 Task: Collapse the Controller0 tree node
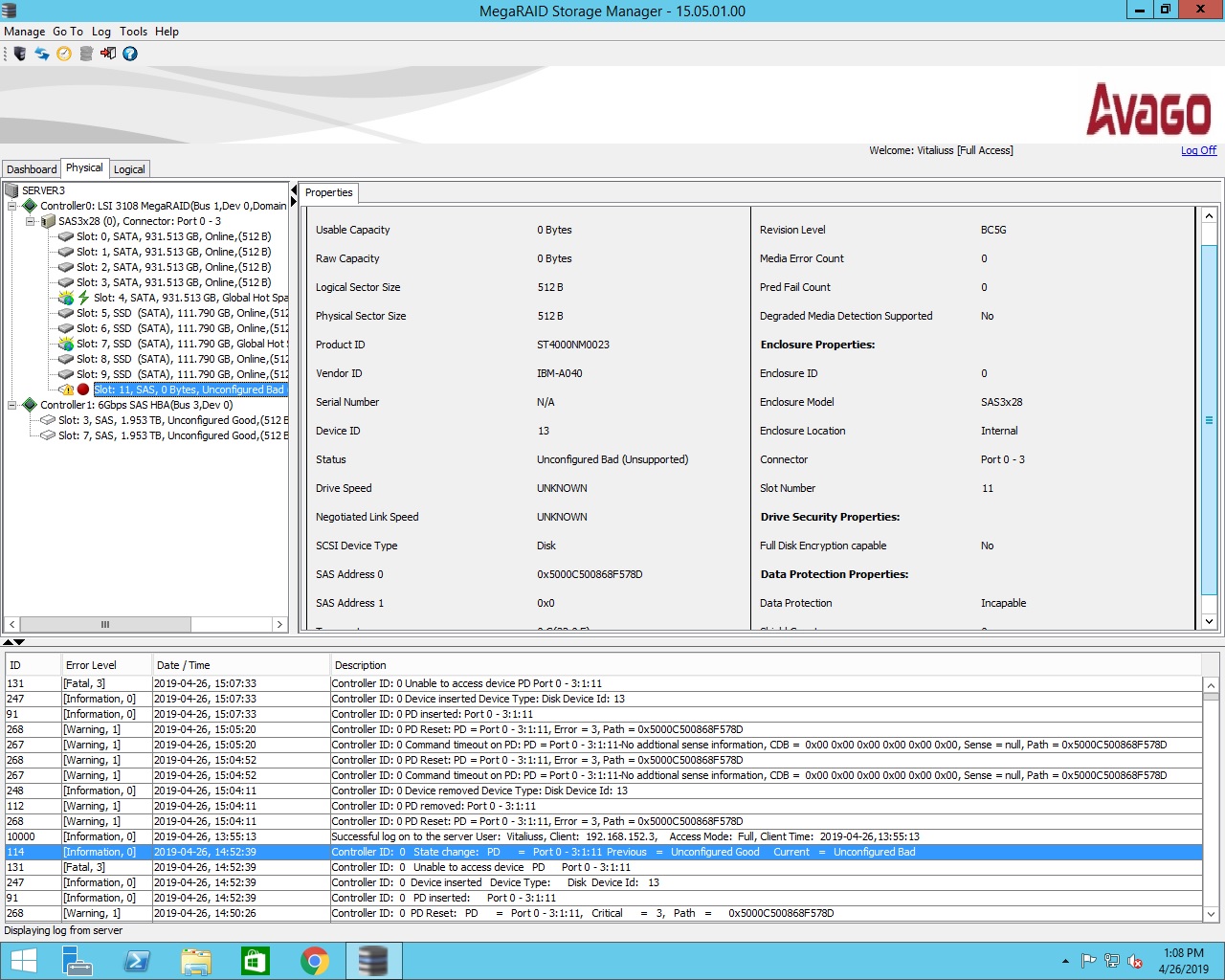(x=12, y=206)
